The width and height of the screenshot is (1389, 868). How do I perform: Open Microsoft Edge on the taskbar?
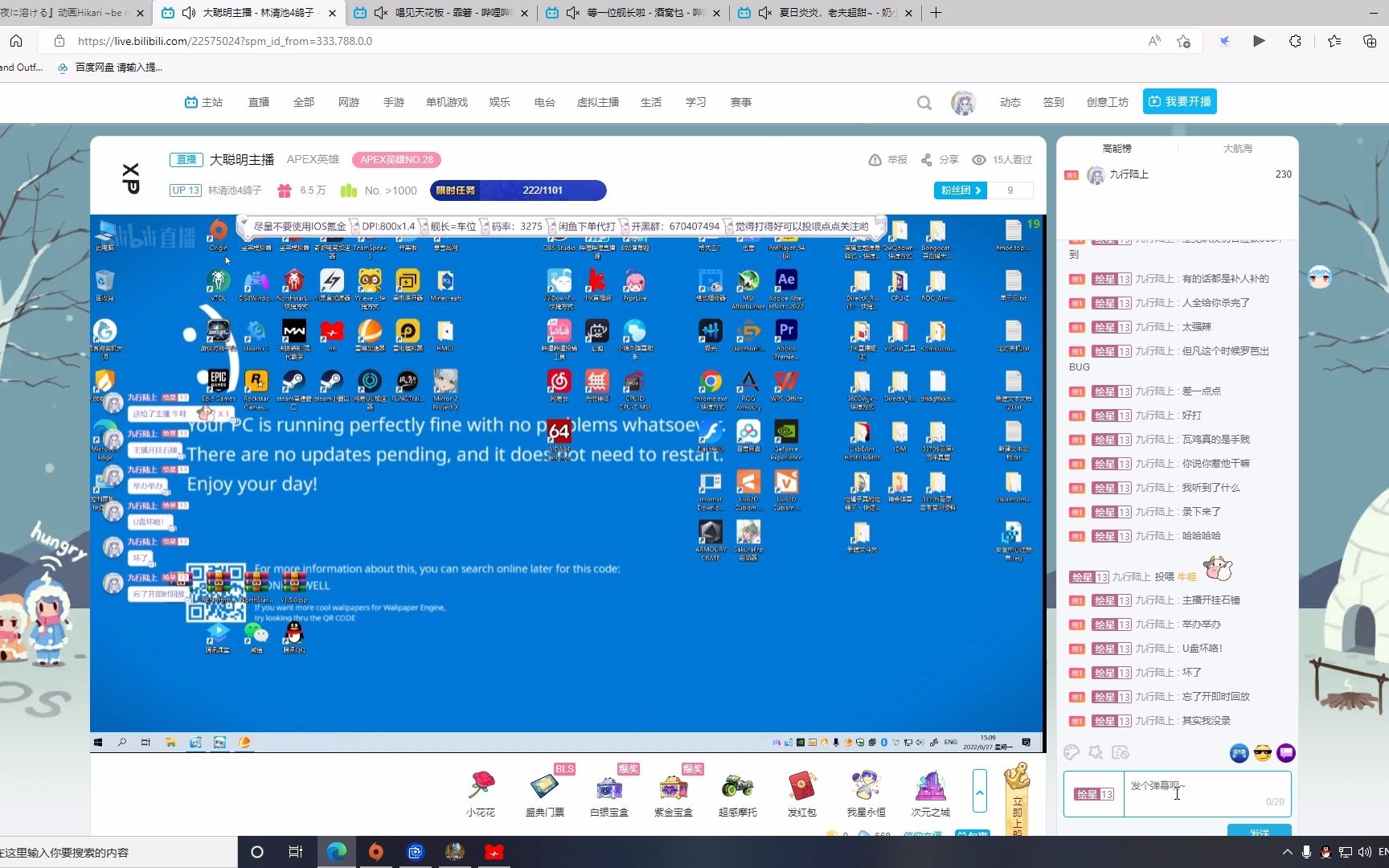(337, 852)
